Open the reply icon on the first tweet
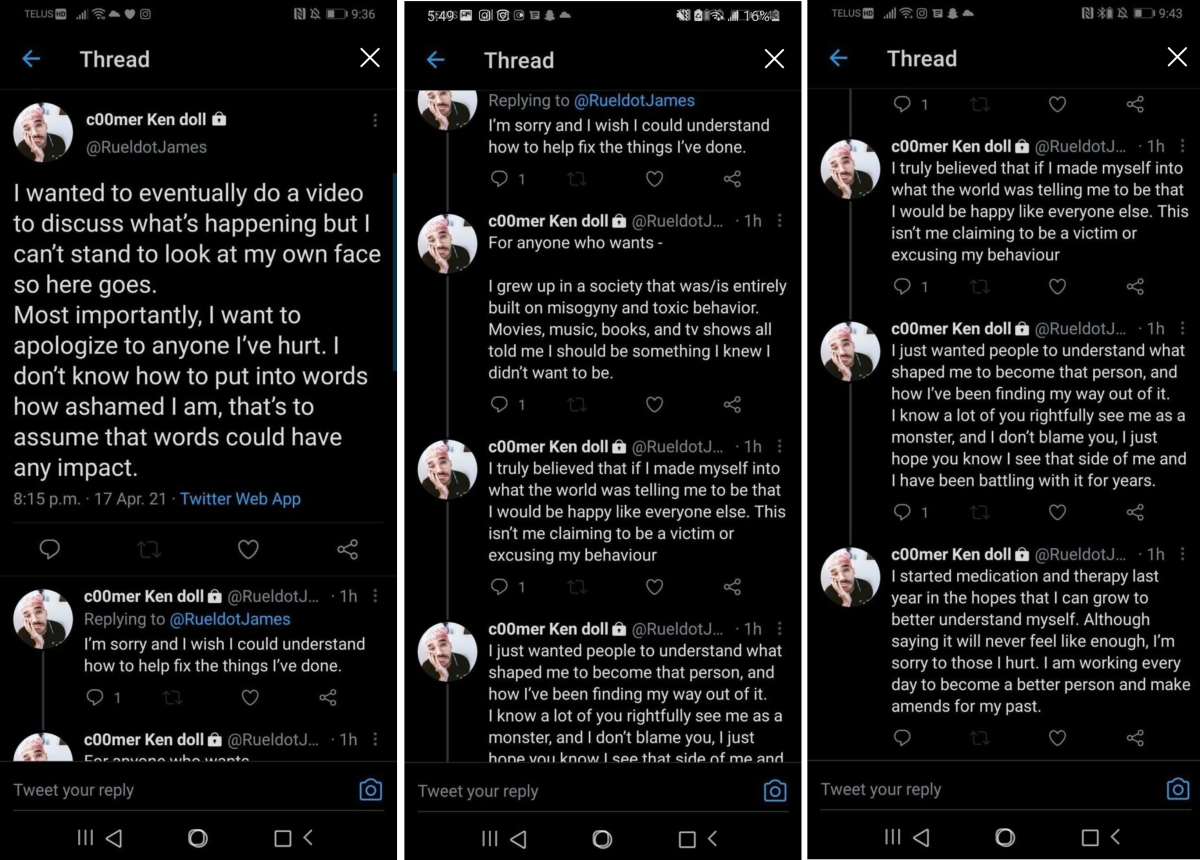The width and height of the screenshot is (1200, 860). pyautogui.click(x=50, y=548)
